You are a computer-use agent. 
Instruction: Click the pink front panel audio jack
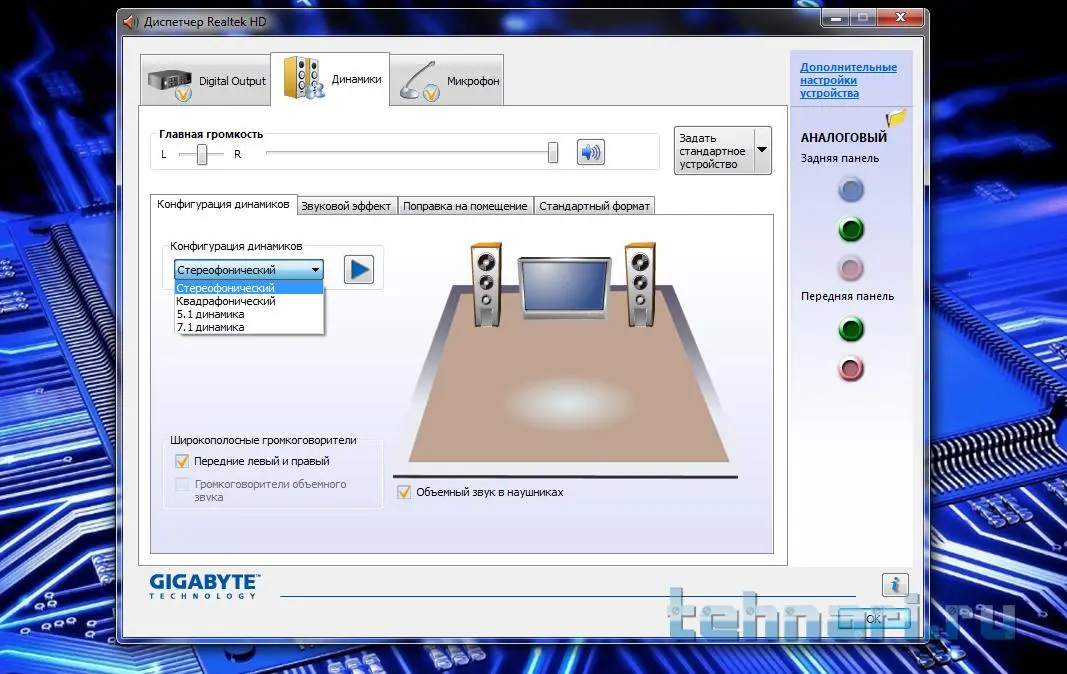(x=851, y=369)
